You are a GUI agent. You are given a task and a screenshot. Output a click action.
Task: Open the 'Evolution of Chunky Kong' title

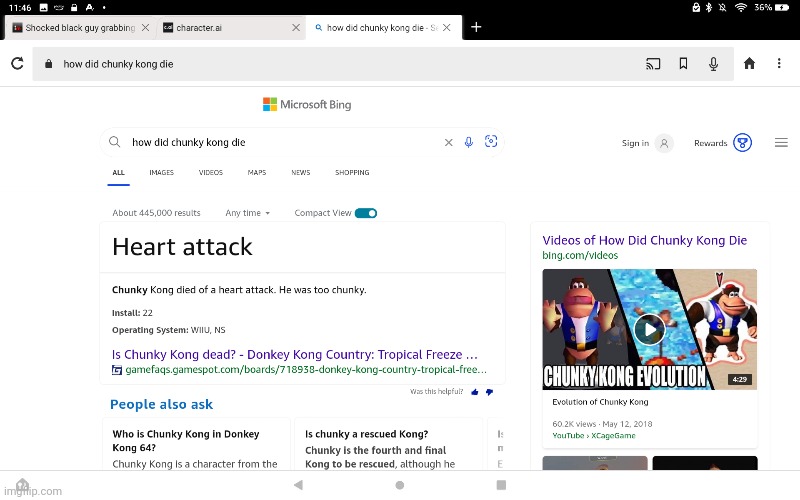(x=600, y=402)
